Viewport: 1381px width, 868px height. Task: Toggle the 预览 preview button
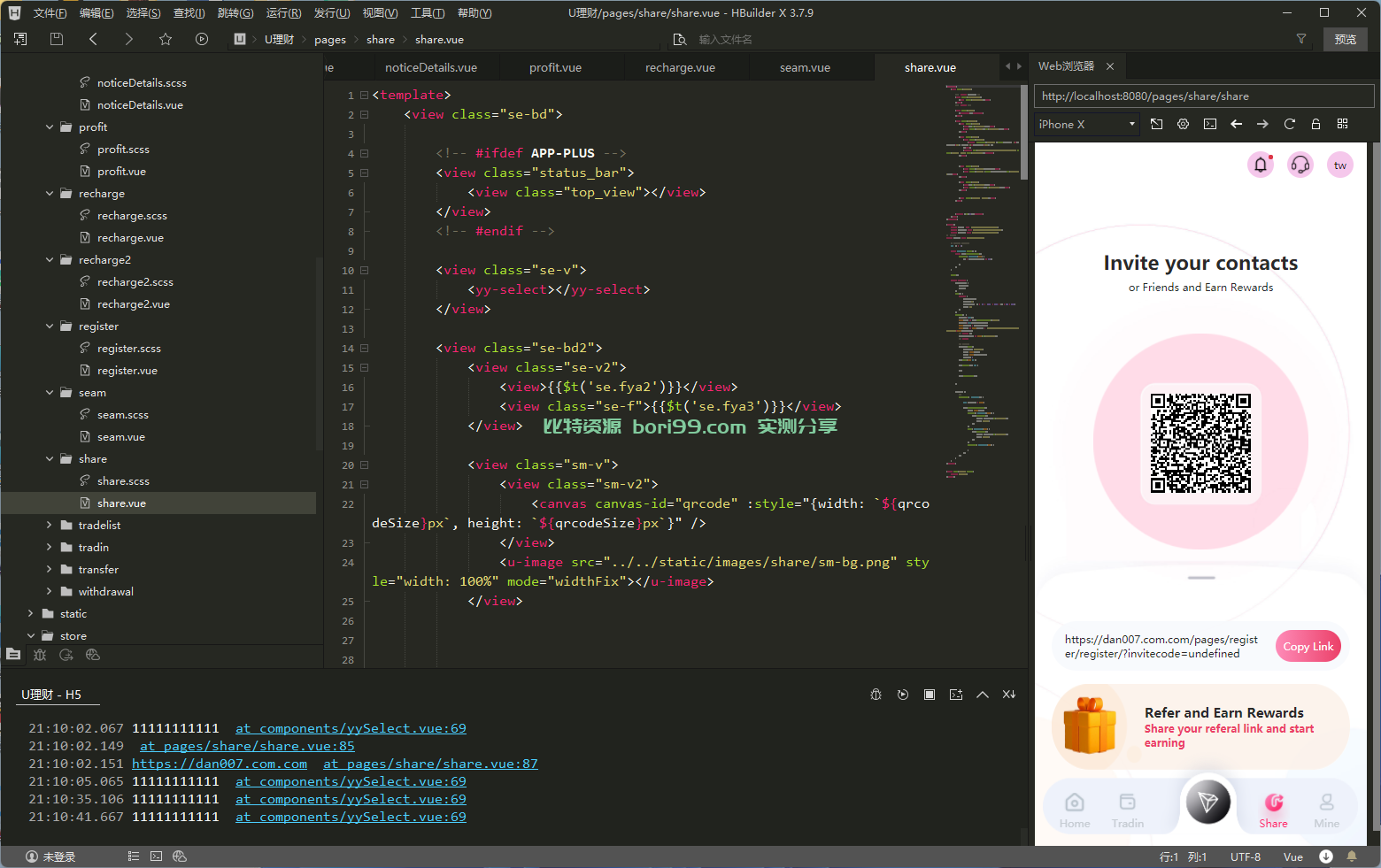click(x=1346, y=39)
